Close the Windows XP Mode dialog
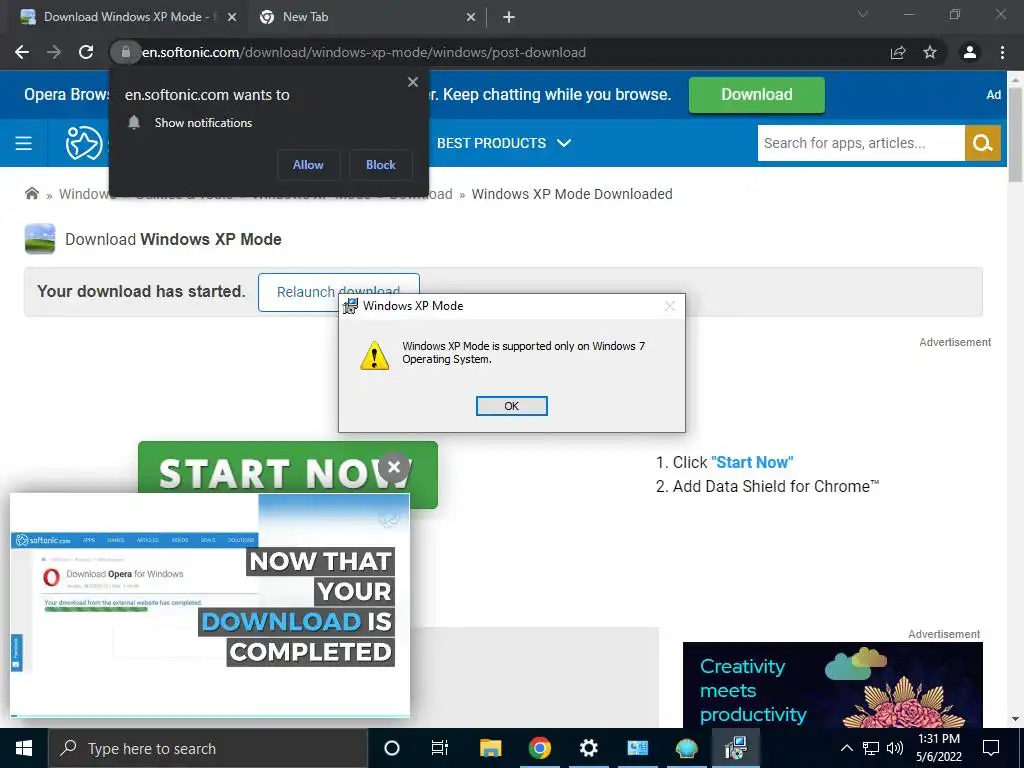This screenshot has height=768, width=1024. tap(669, 306)
